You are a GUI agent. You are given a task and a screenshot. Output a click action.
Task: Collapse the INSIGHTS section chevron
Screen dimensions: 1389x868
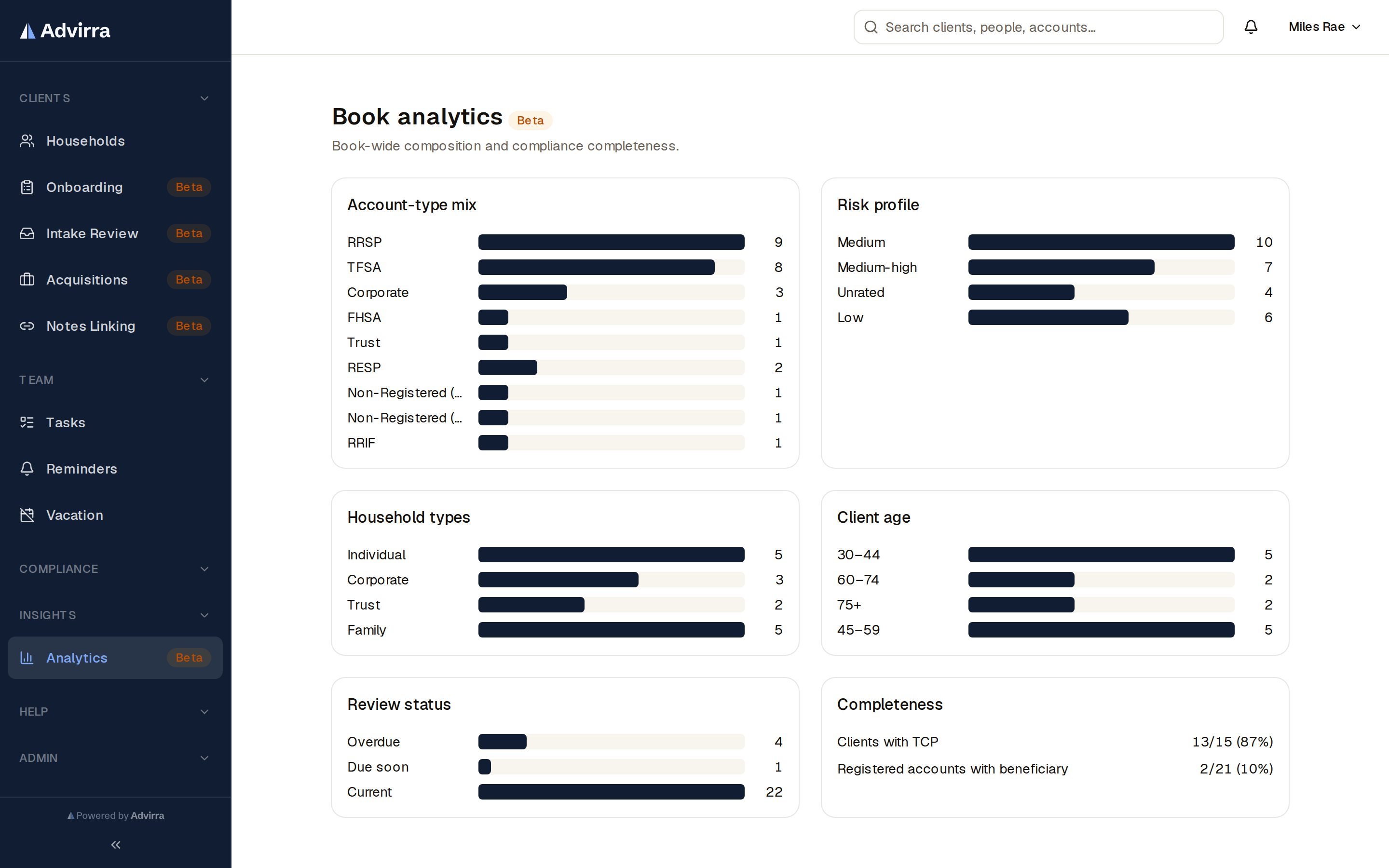tap(204, 615)
